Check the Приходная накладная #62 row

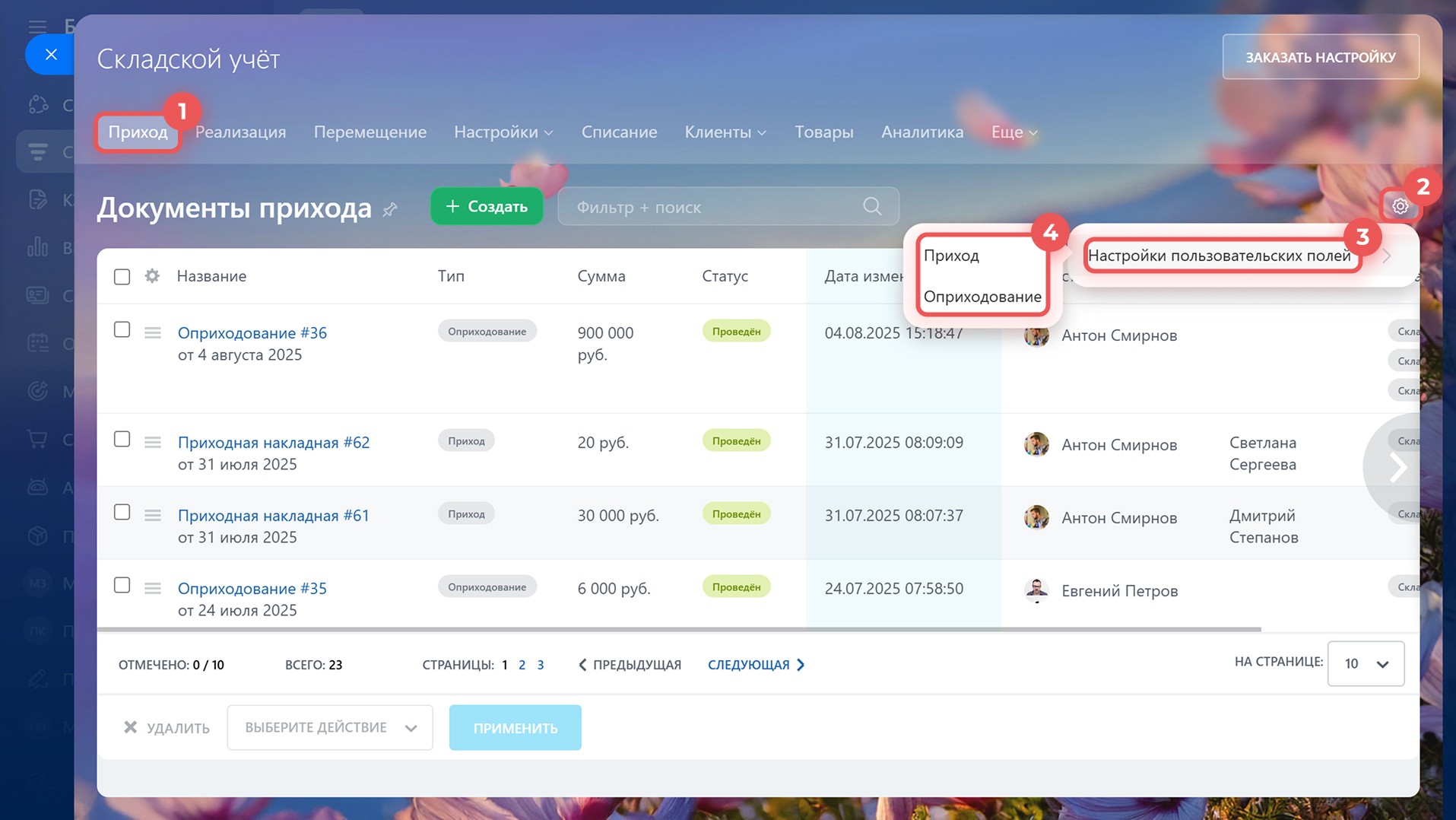point(122,439)
